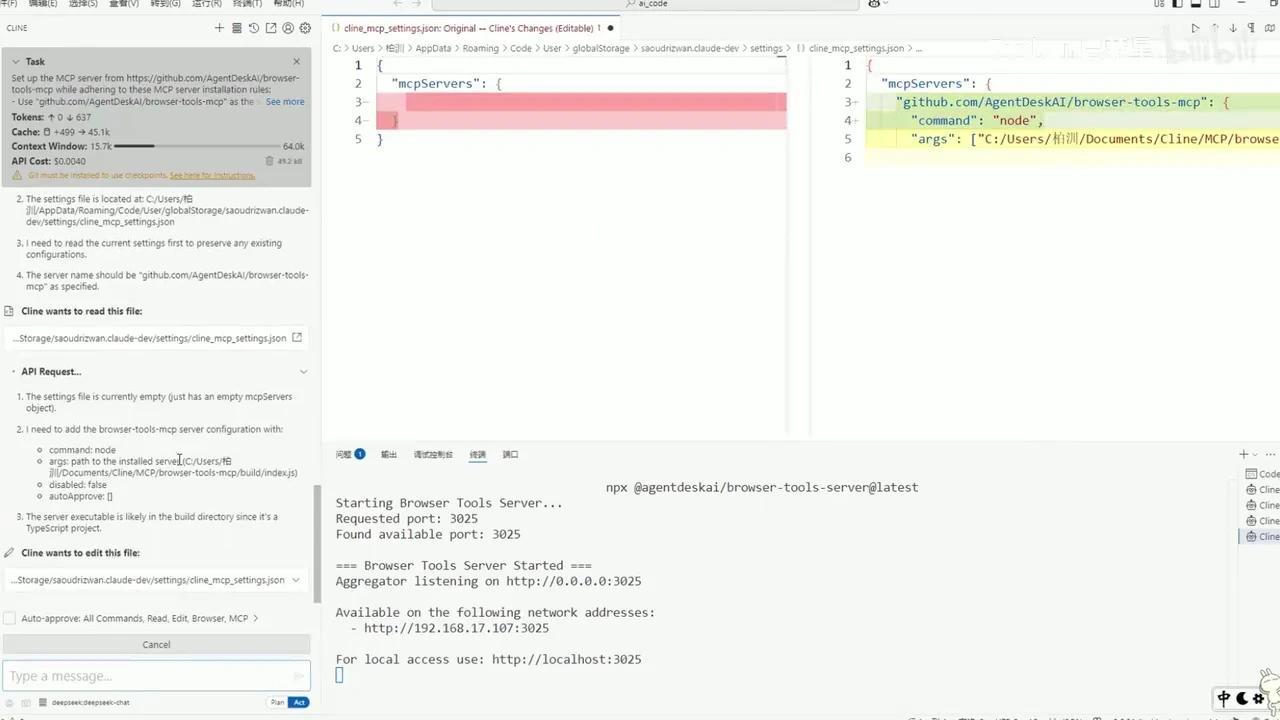The height and width of the screenshot is (720, 1280).
Task: View Cline task history
Action: (x=254, y=28)
